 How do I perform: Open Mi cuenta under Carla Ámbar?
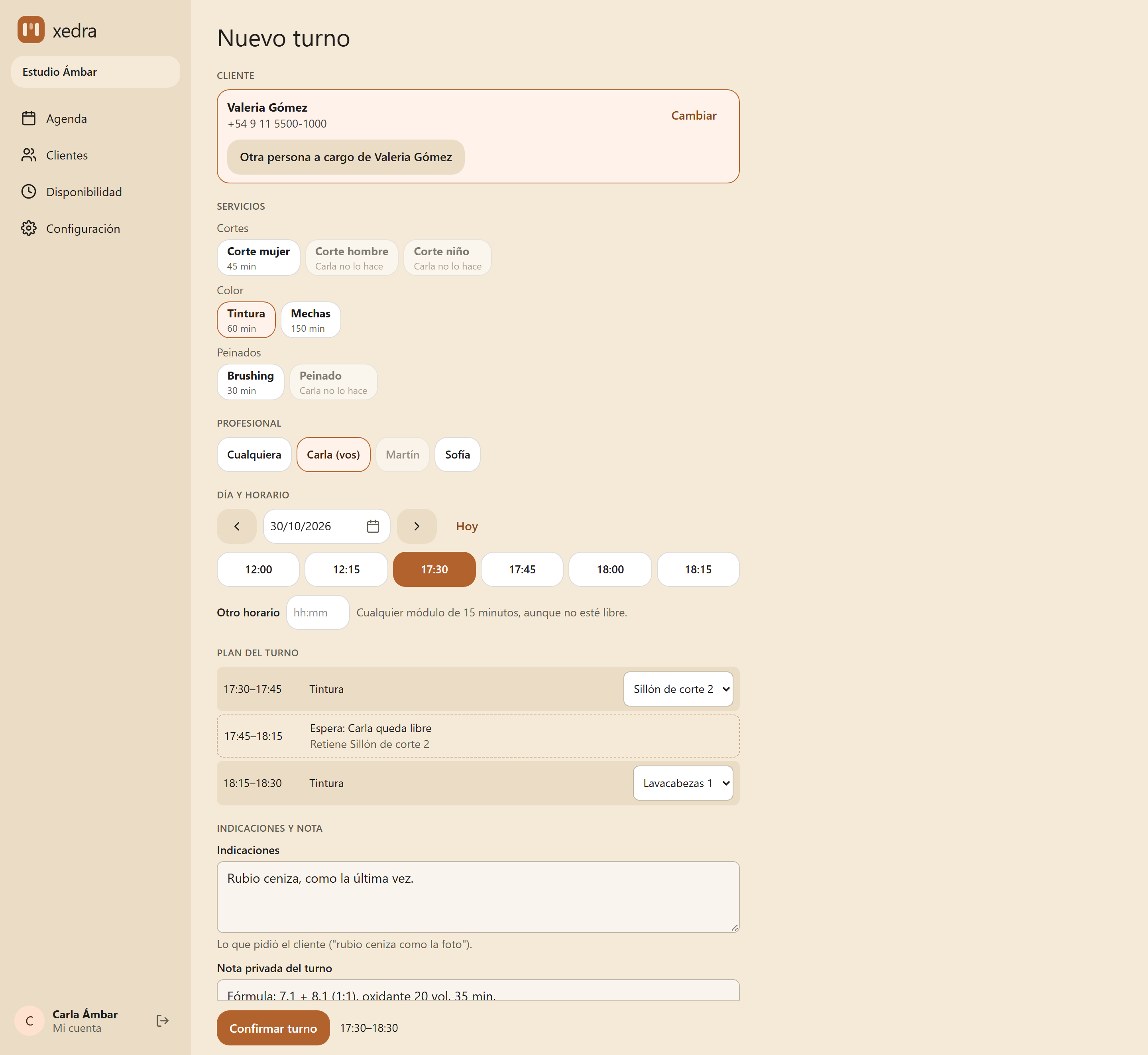[77, 1028]
